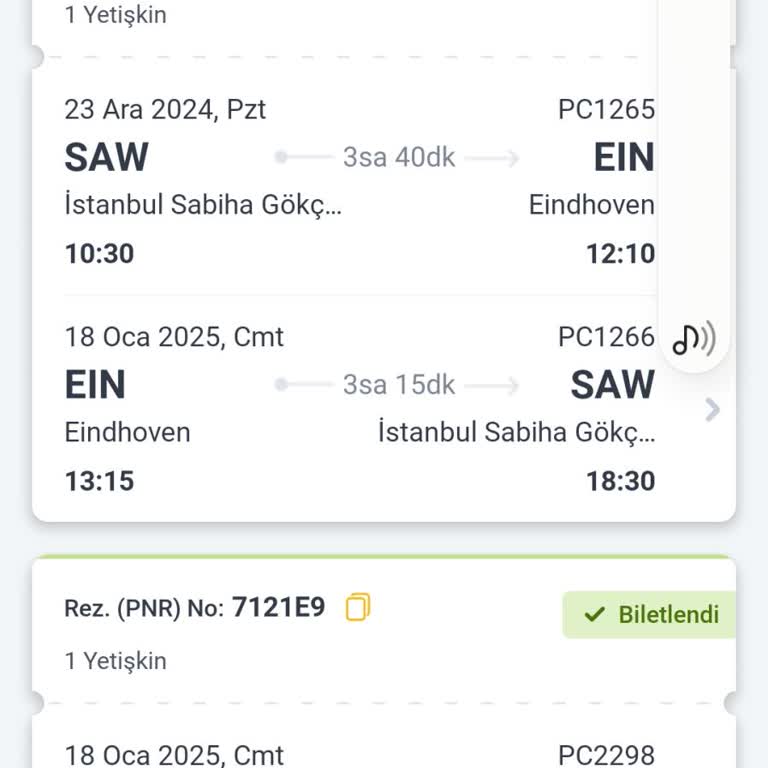This screenshot has width=768, height=768.
Task: Open the SAW departure airport at 10:30
Action: click(x=107, y=158)
